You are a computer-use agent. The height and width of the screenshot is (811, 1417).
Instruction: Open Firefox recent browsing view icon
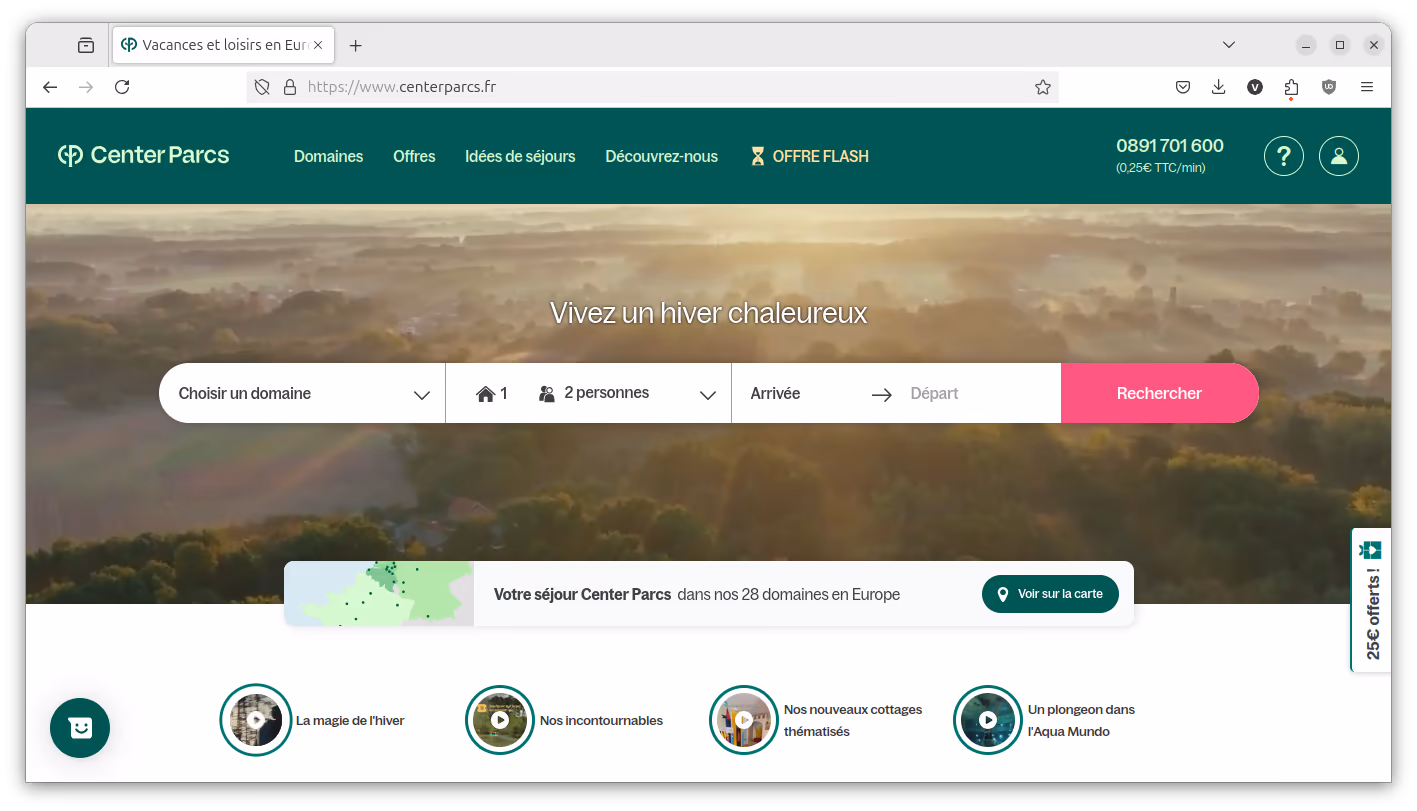86,45
